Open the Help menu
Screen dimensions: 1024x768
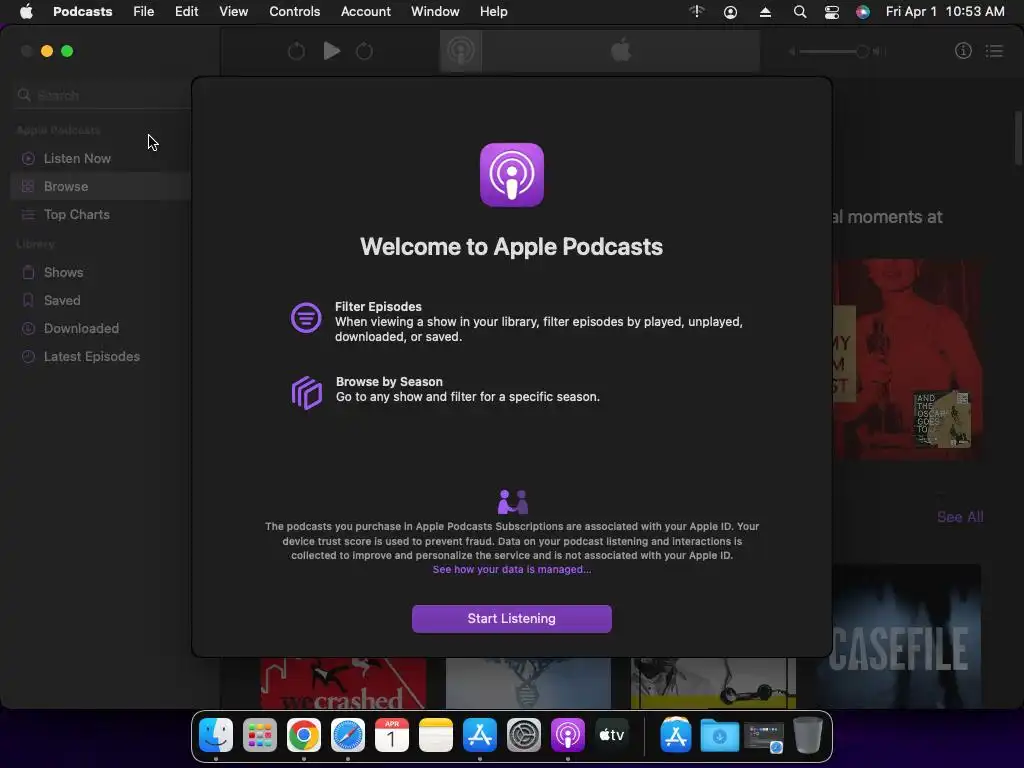(x=494, y=12)
